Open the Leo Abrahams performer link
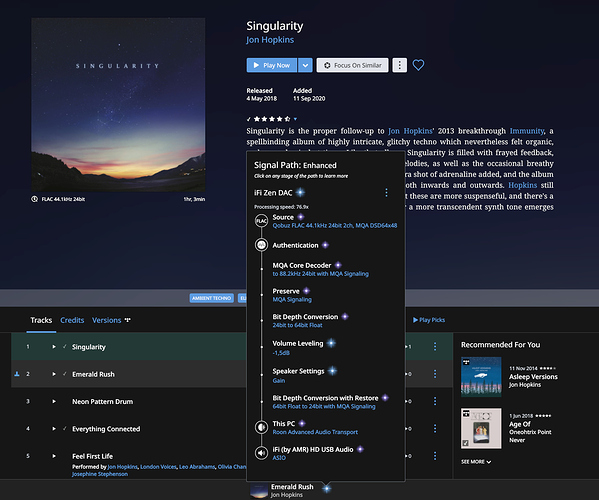This screenshot has width=599, height=500. (197, 467)
